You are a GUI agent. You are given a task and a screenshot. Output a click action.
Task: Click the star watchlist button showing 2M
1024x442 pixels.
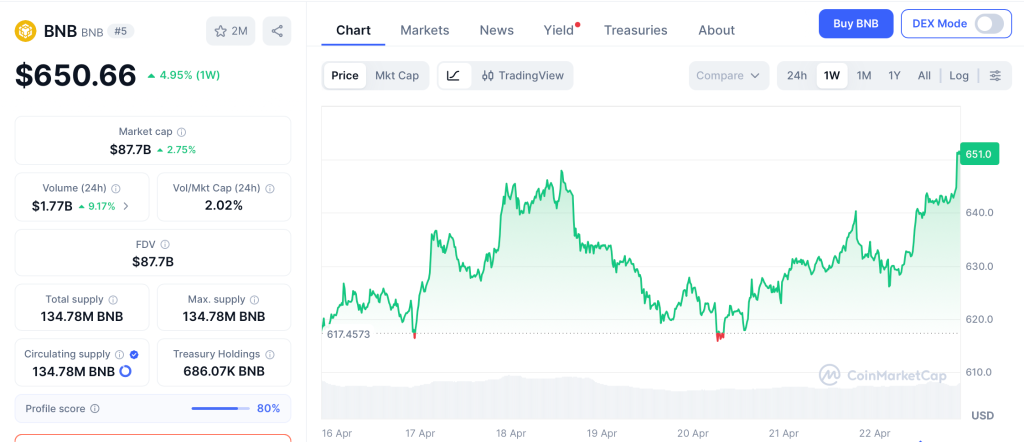[231, 31]
